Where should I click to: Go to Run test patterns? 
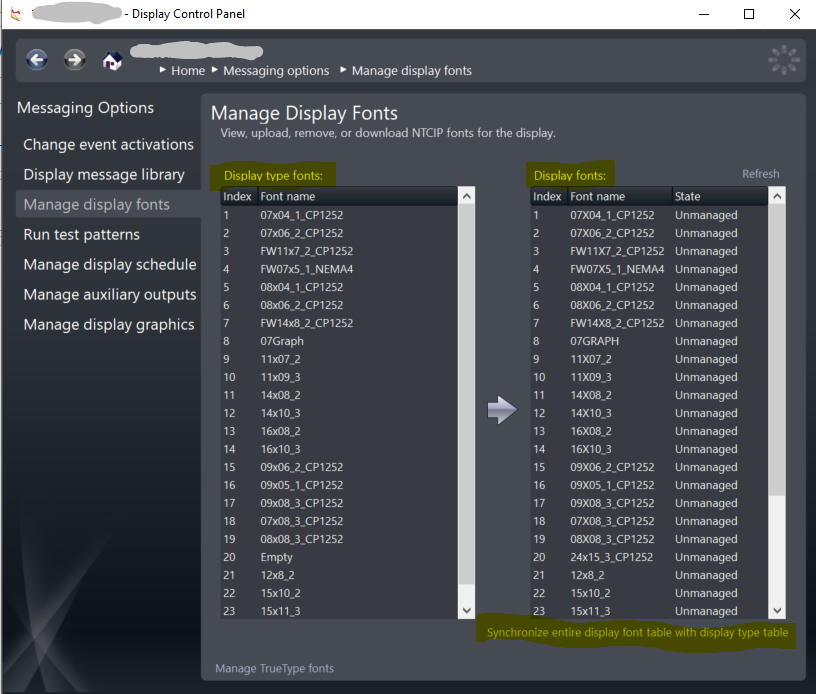click(x=82, y=235)
